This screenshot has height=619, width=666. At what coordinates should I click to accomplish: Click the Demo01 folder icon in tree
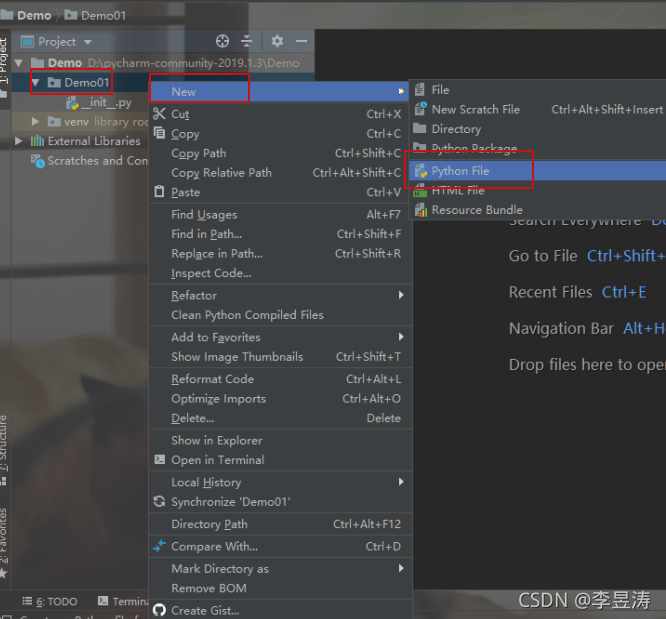54,82
